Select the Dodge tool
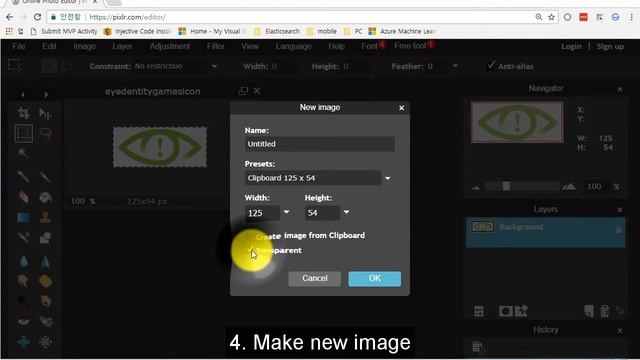Image resolution: width=640 pixels, height=360 pixels. (23, 301)
